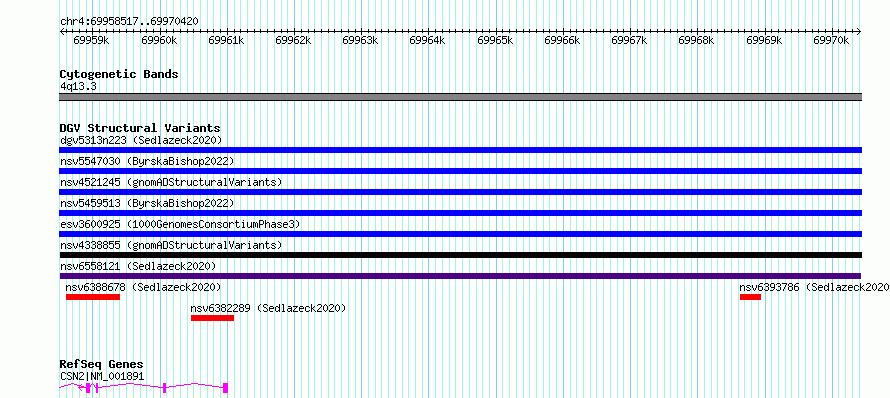The image size is (890, 398).
Task: Click the RefSeq Genes track title
Action: click(x=101, y=364)
